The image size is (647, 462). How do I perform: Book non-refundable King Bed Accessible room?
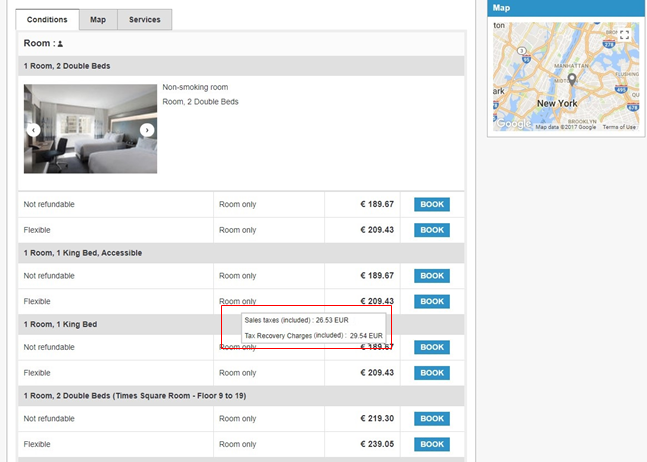(x=431, y=276)
